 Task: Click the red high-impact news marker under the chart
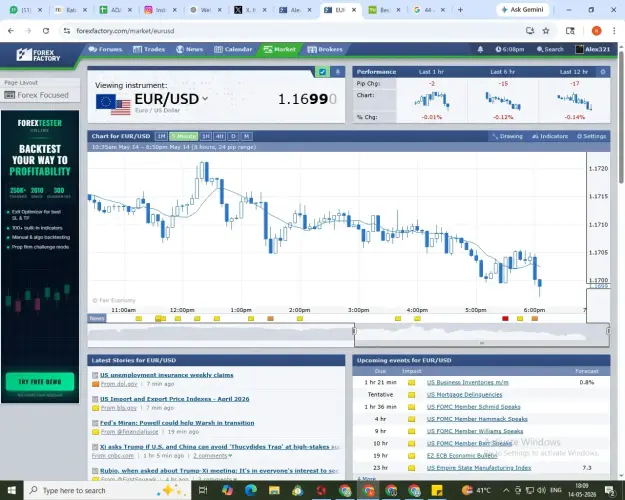[x=505, y=318]
